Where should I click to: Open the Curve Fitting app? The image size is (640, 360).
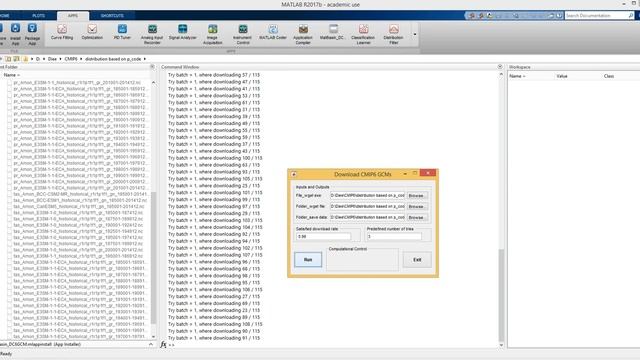62,32
